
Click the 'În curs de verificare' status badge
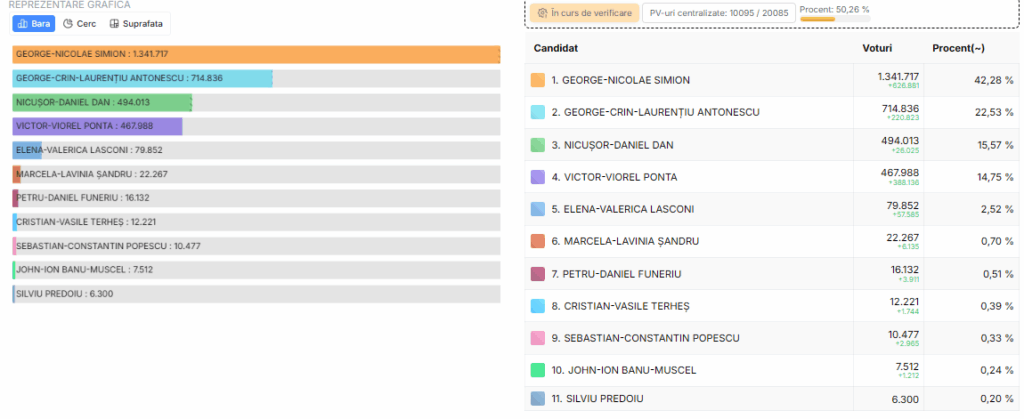click(584, 13)
